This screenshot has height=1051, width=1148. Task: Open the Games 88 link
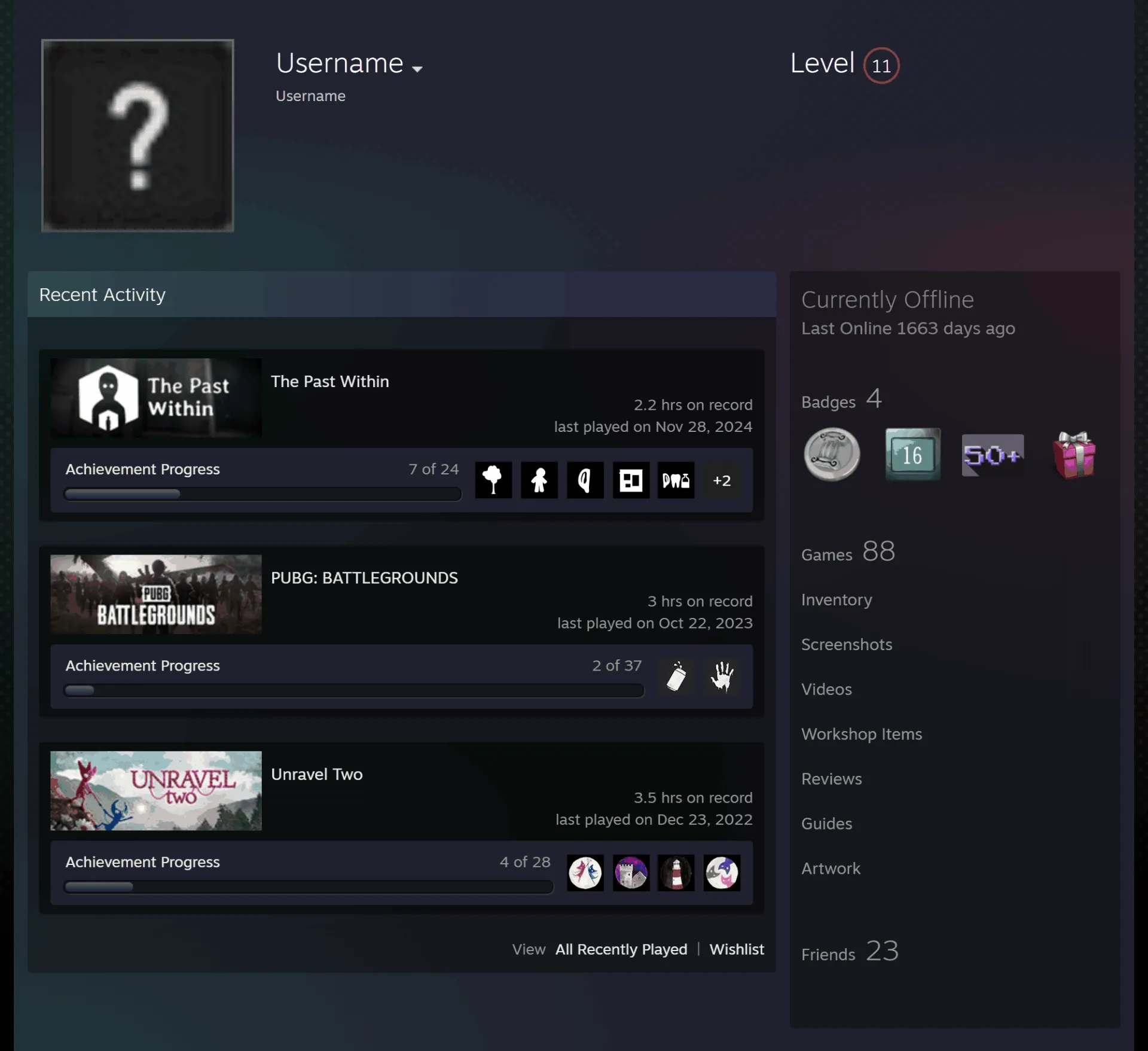point(848,552)
